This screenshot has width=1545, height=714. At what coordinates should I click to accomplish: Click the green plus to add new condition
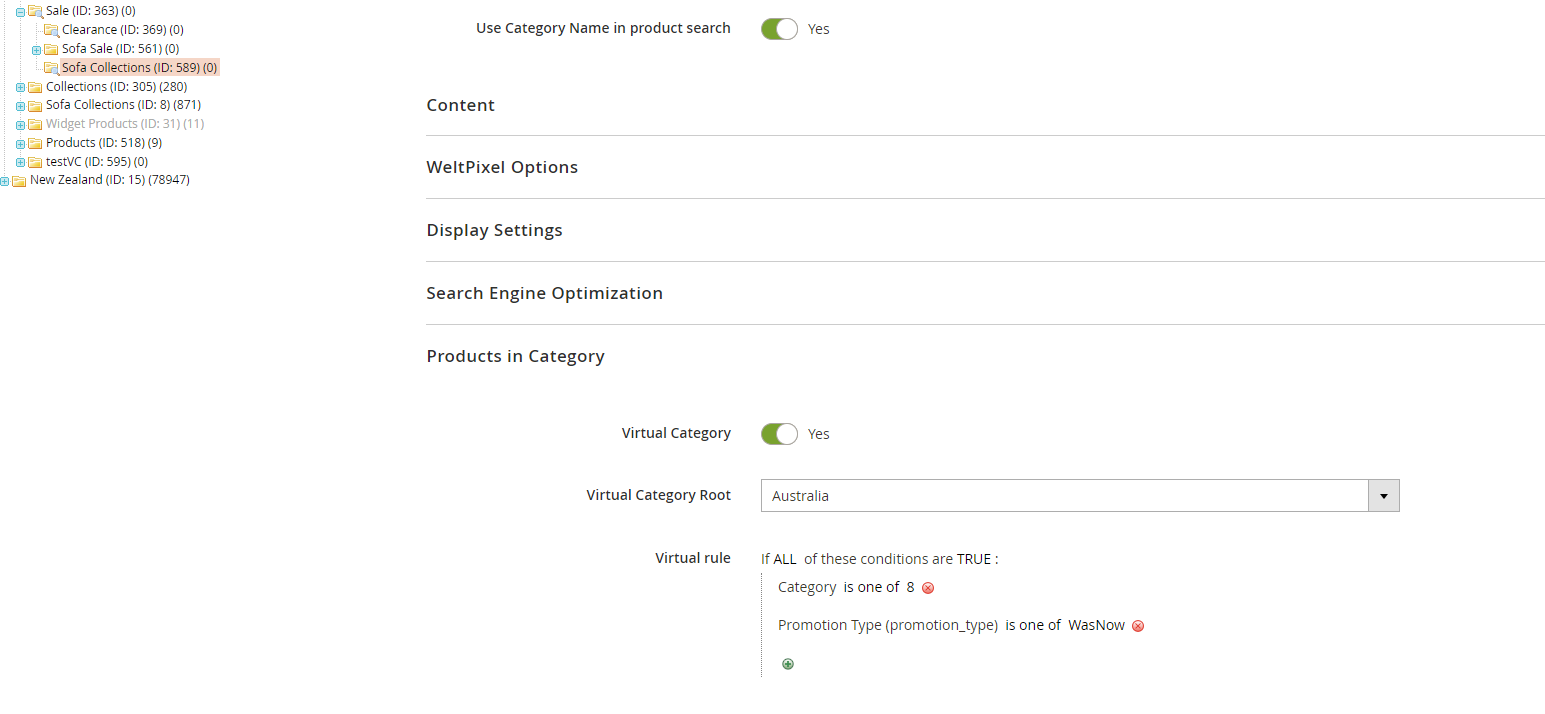(788, 663)
